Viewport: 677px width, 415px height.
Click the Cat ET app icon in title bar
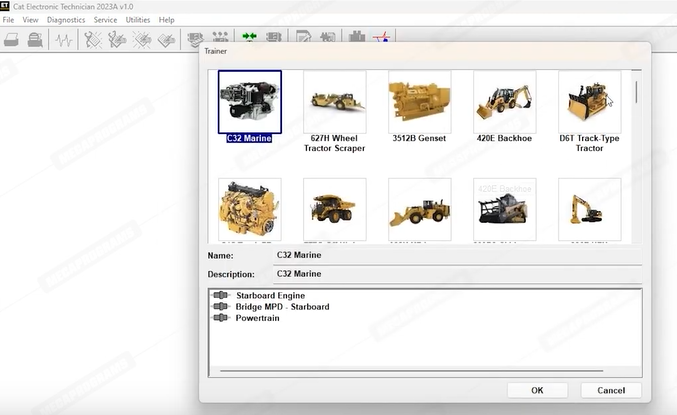pyautogui.click(x=5, y=6)
